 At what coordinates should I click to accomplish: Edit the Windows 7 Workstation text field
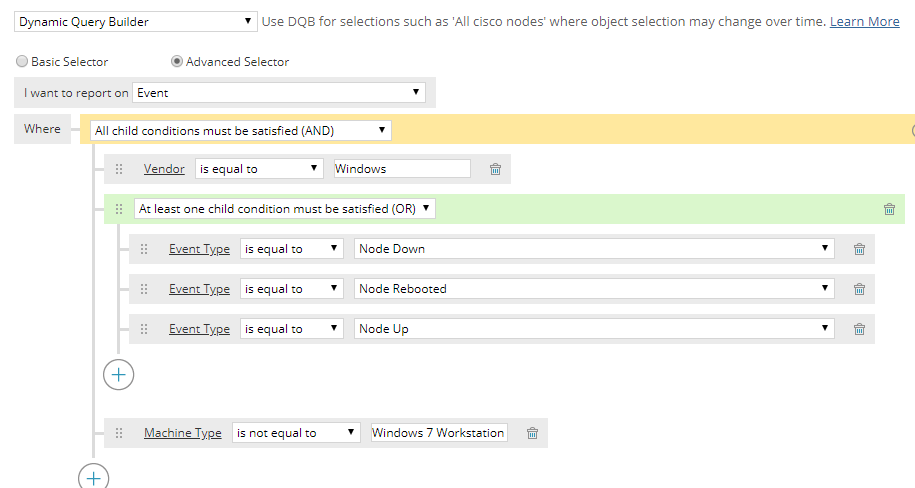click(439, 433)
